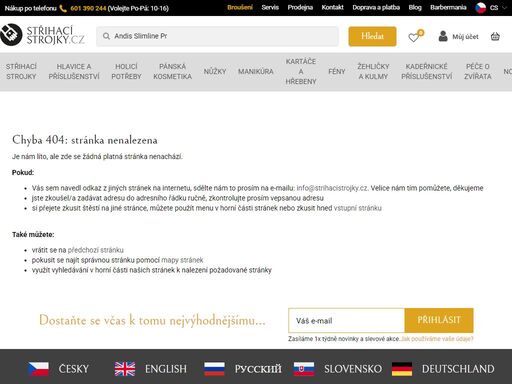Open the Pánská kosmetika category

click(172, 71)
